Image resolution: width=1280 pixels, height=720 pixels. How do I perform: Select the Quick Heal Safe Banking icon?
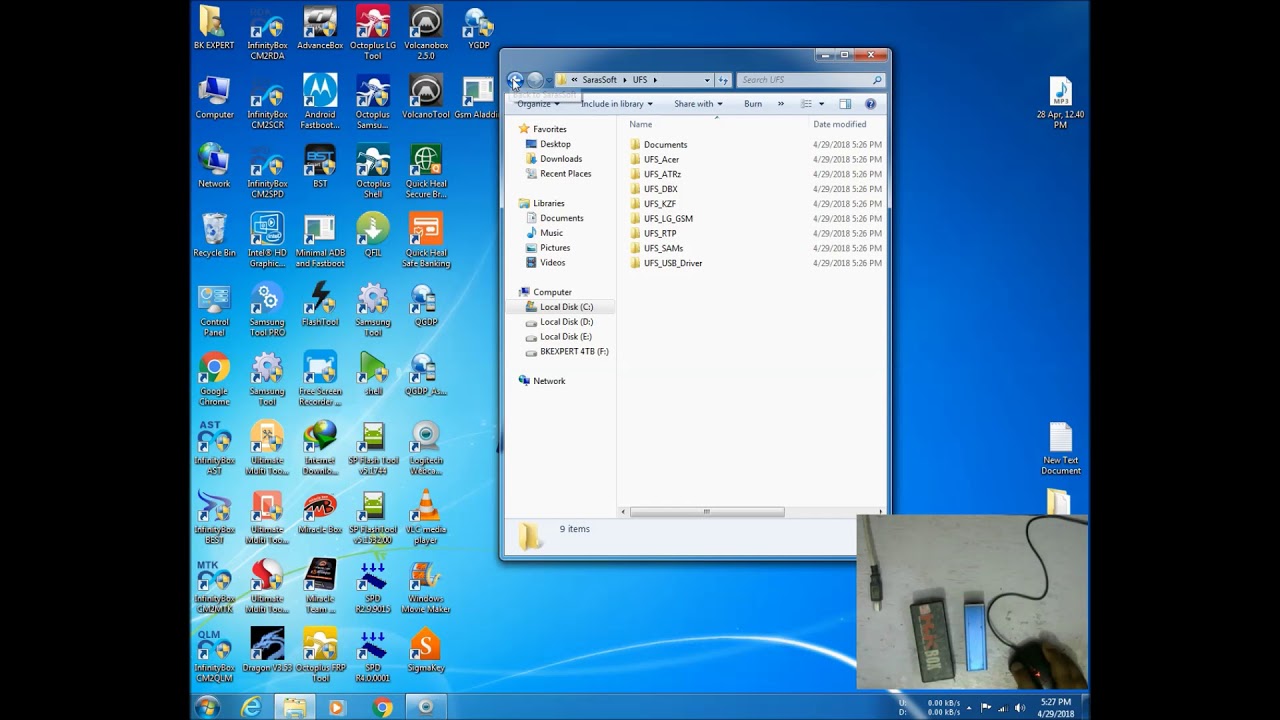click(426, 240)
